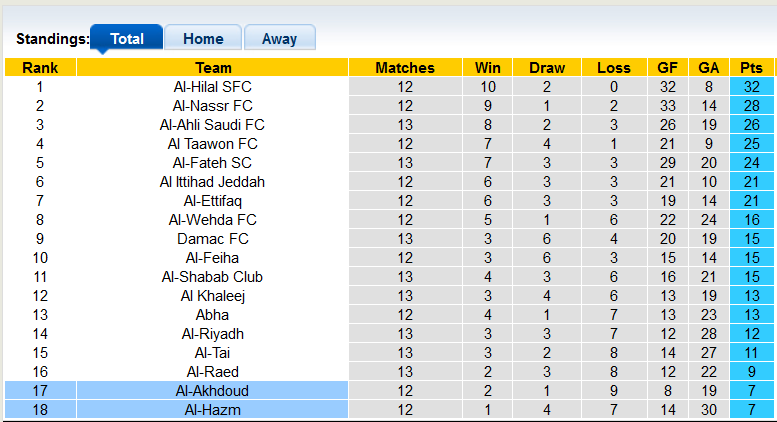Switch to the Home standings tab
This screenshot has width=777, height=422.
click(x=203, y=39)
